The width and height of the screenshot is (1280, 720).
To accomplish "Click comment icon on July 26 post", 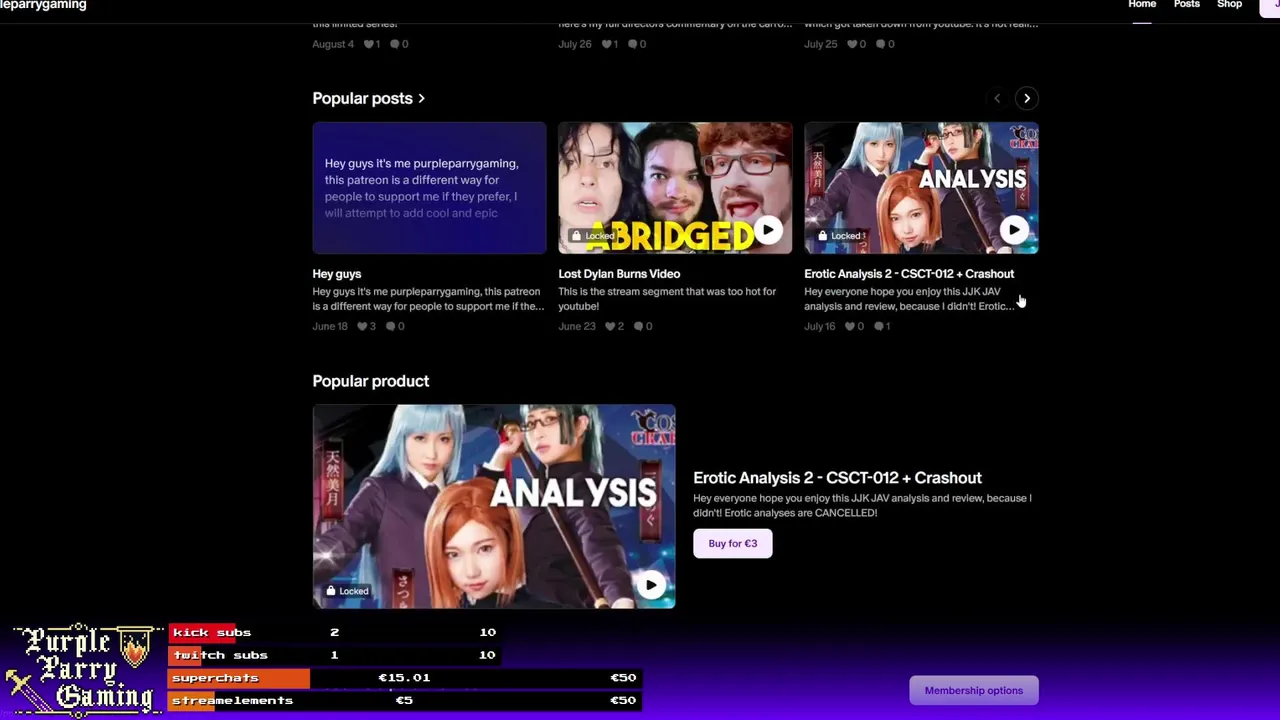I will [x=633, y=44].
